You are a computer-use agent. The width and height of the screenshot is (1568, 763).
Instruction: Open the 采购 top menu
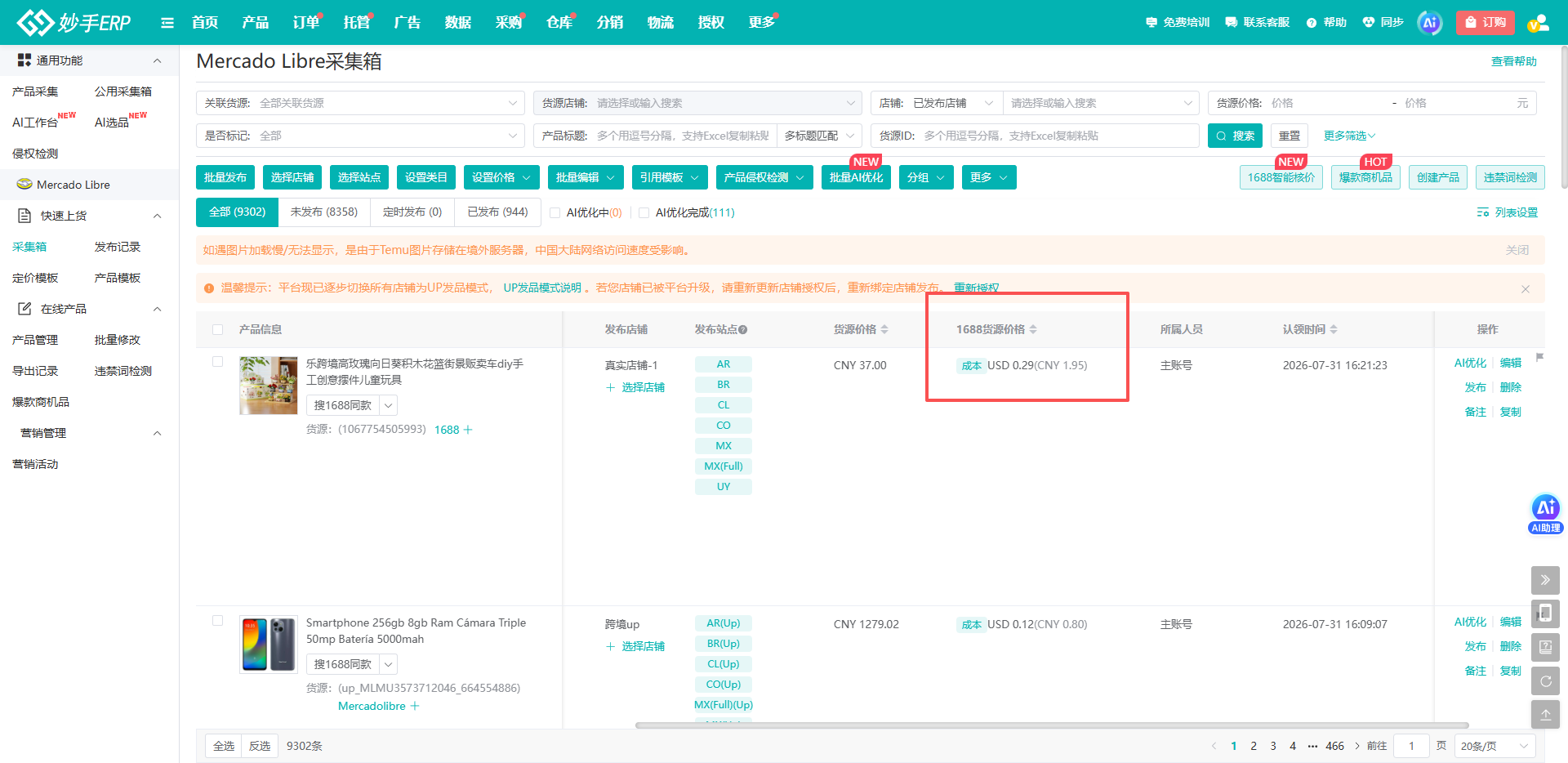[x=509, y=22]
